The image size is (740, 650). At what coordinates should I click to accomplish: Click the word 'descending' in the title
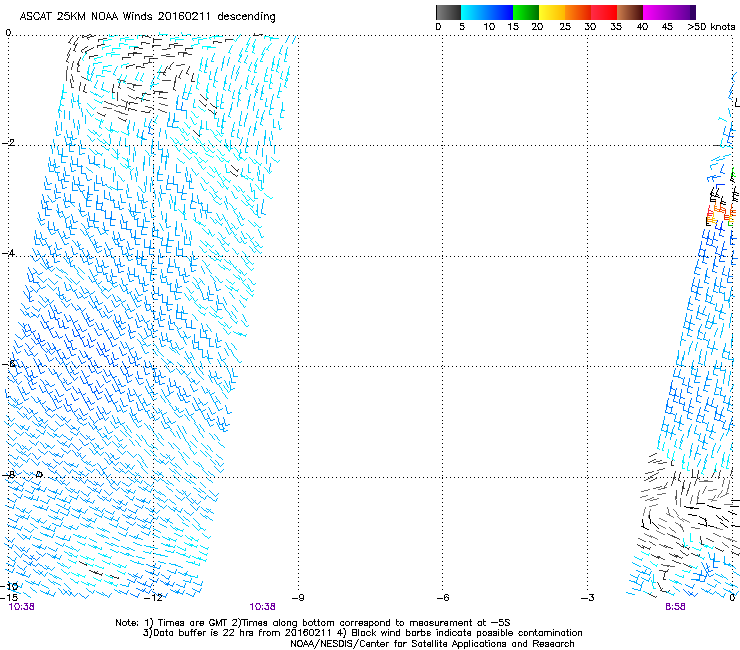coord(246,17)
